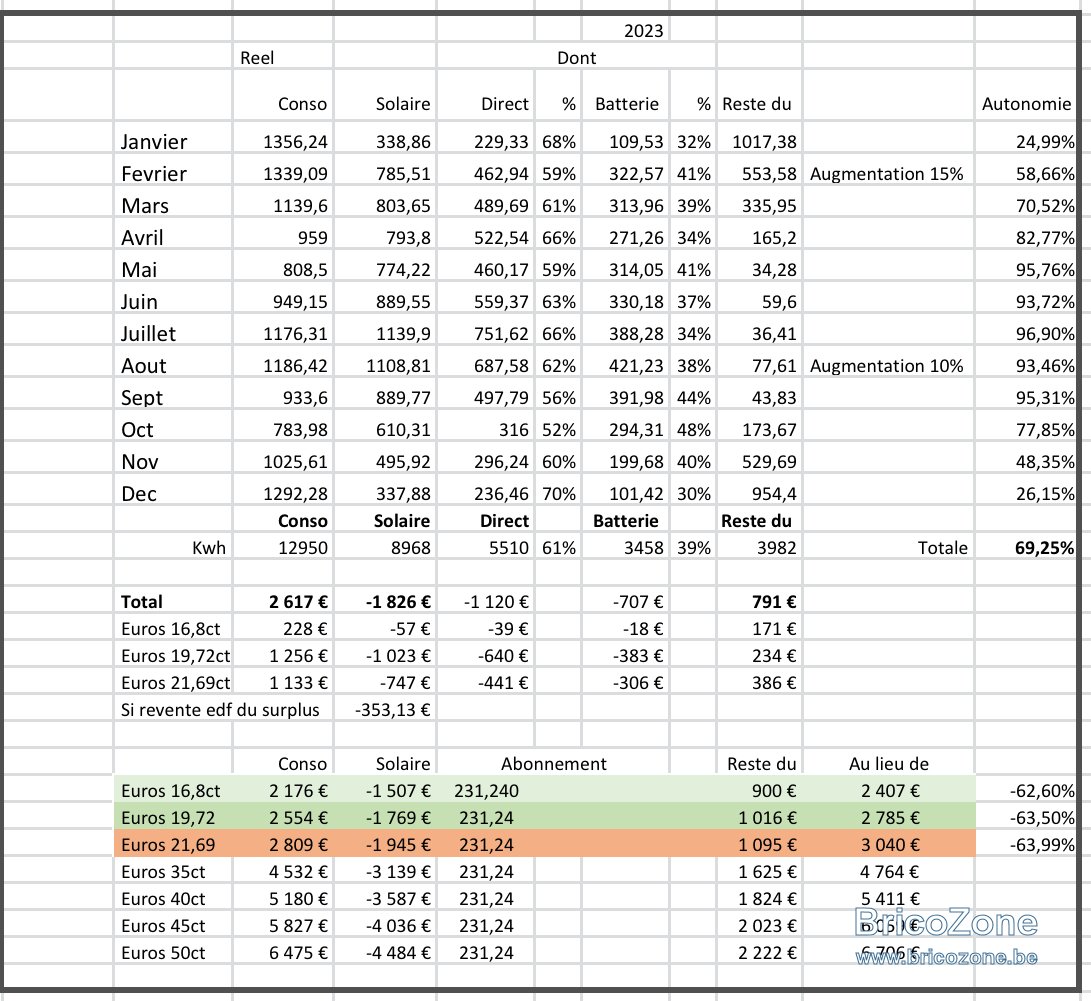Image resolution: width=1091 pixels, height=1001 pixels.
Task: Select the Euros 50ct row label
Action: click(x=164, y=952)
